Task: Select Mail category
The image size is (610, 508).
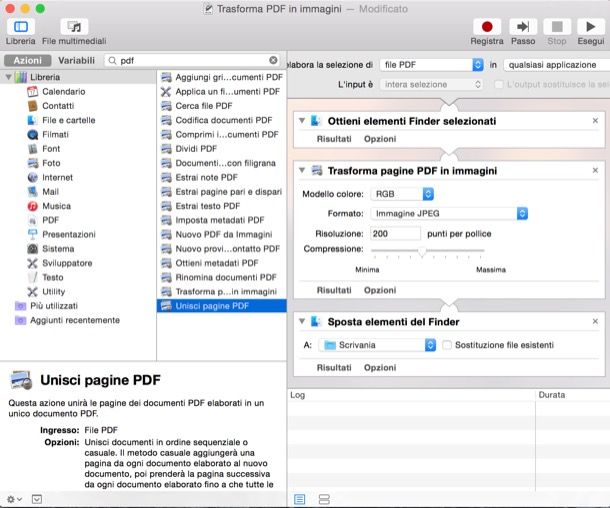Action: 50,192
